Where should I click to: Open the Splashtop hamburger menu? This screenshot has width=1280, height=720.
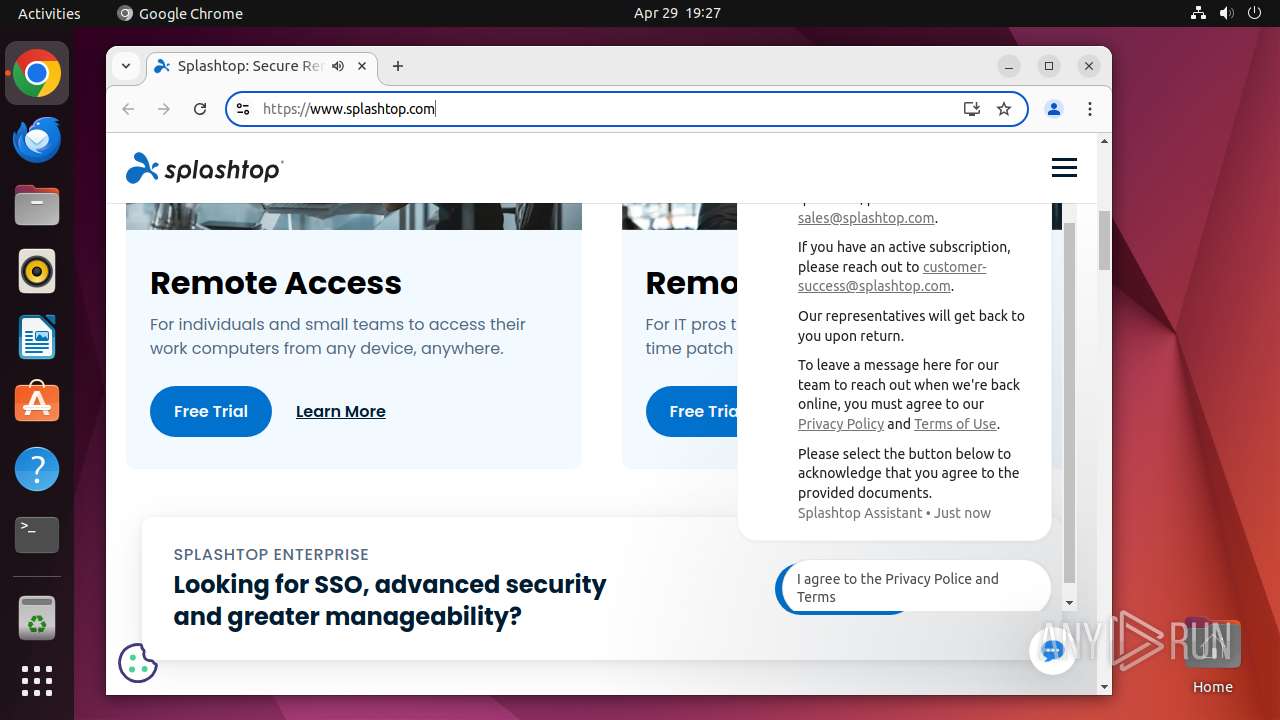(x=1064, y=168)
